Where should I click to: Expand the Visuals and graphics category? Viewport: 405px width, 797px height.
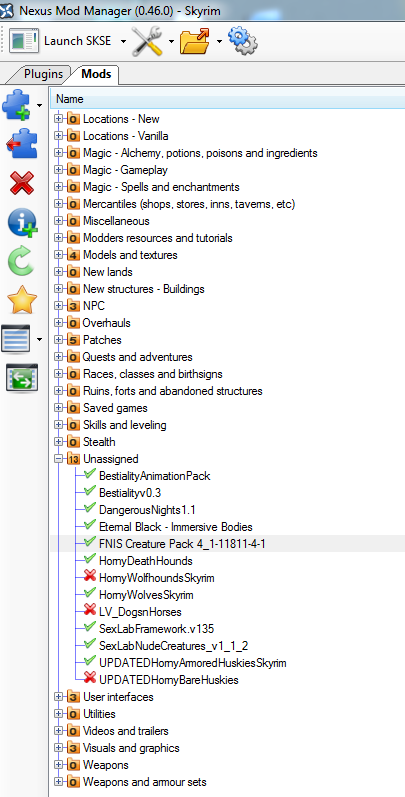point(59,748)
